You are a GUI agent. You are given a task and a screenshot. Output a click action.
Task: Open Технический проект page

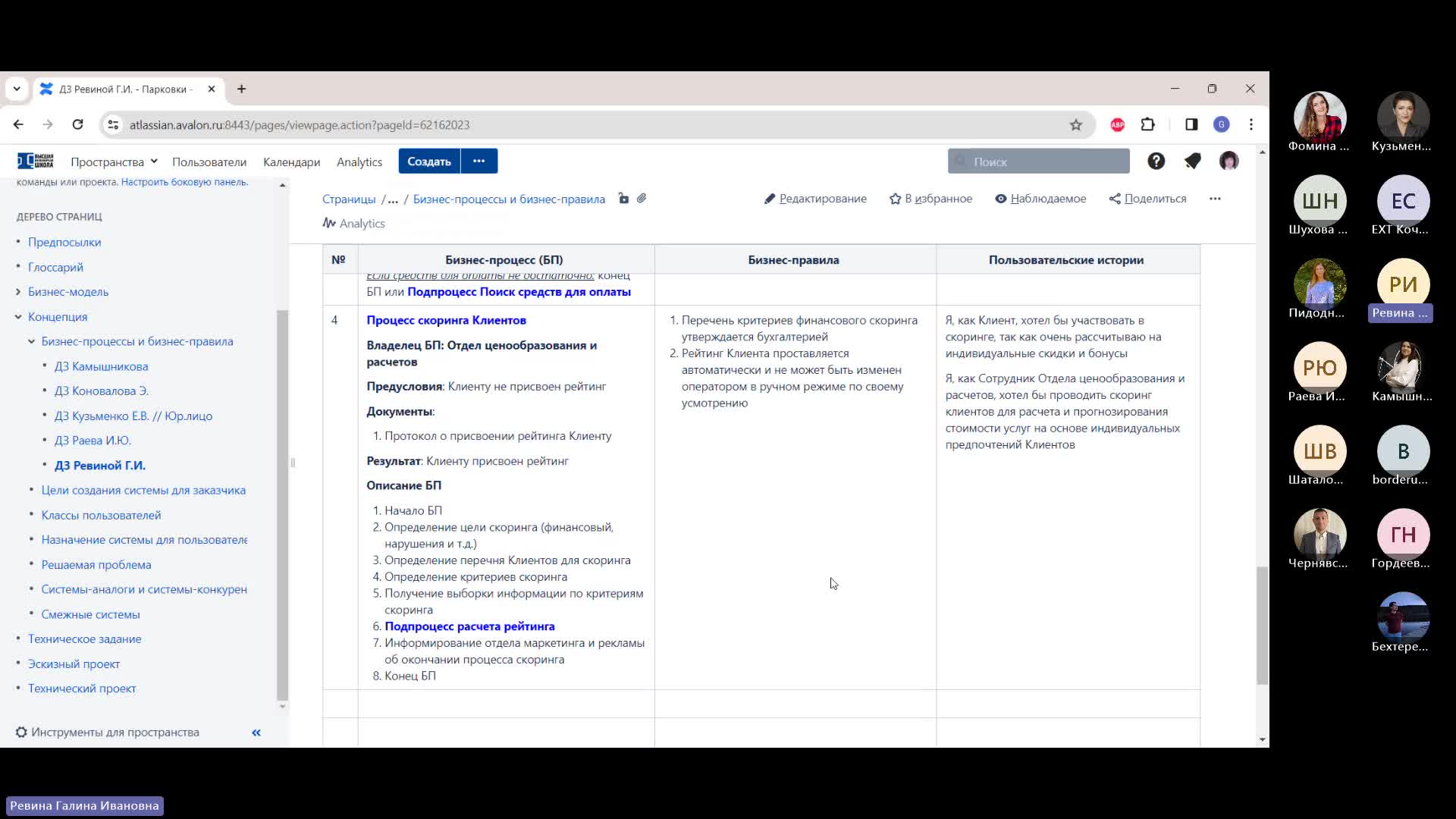[x=82, y=689]
